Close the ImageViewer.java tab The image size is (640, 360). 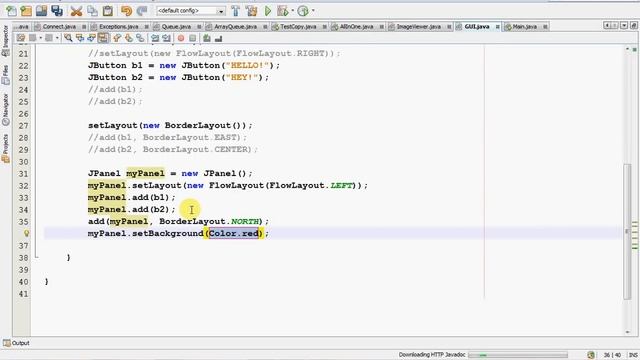coord(449,27)
